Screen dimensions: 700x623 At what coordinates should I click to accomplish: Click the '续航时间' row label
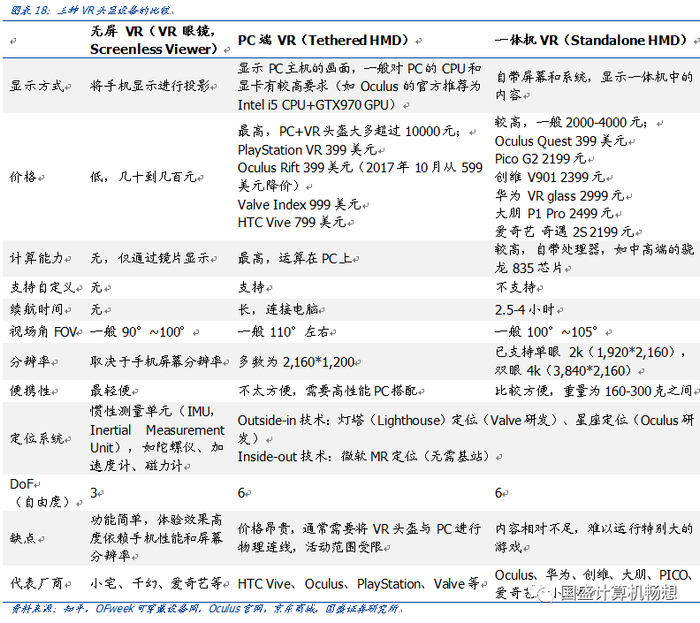[37, 309]
